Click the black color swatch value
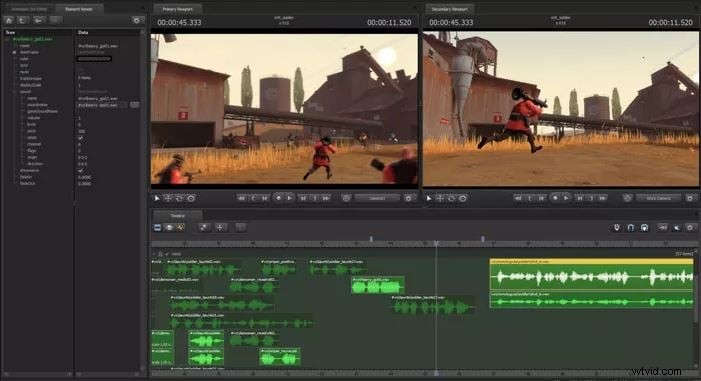701x381 pixels. (94, 59)
